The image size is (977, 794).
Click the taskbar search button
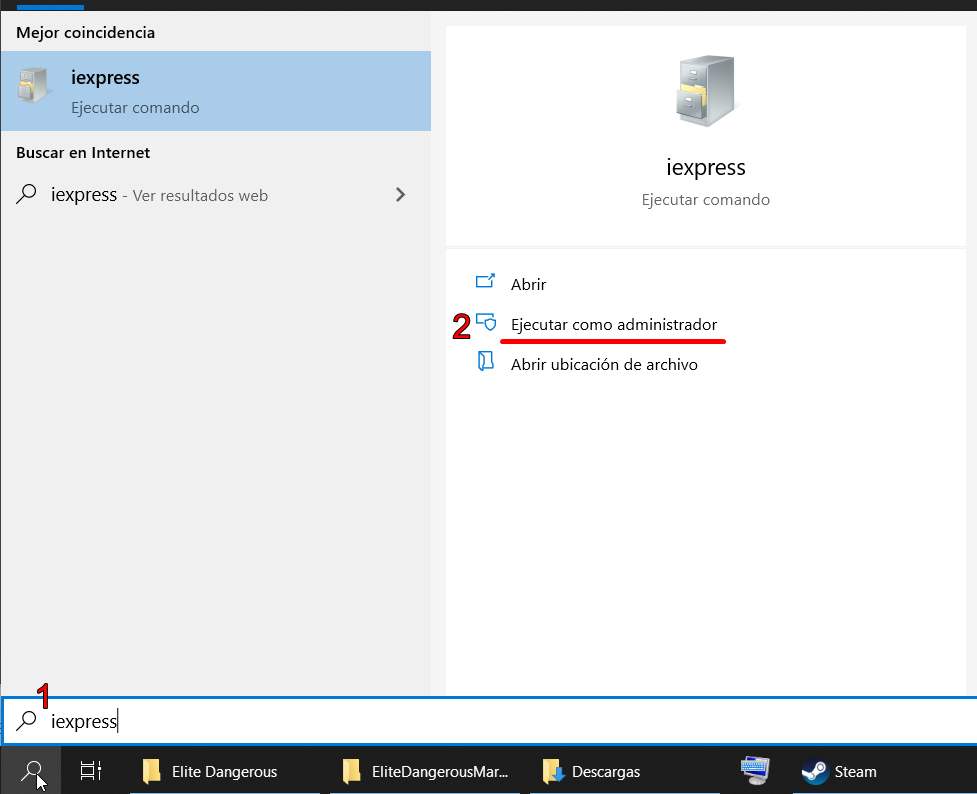click(31, 771)
